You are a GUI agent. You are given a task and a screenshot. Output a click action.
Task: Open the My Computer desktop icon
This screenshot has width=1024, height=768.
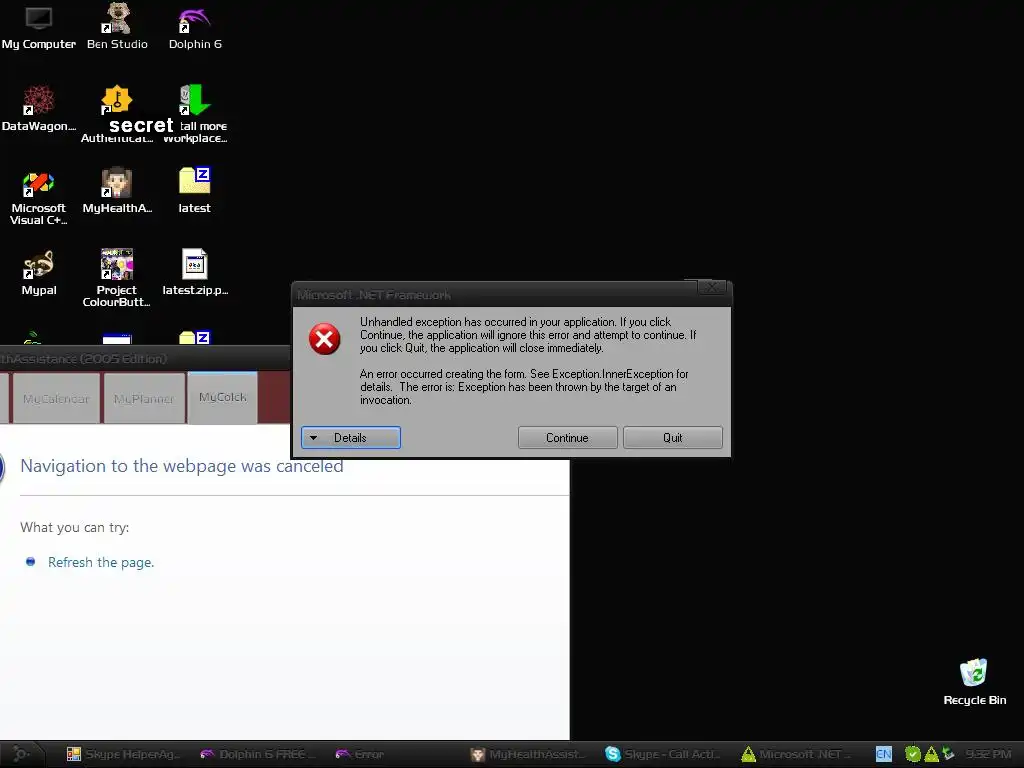(39, 27)
